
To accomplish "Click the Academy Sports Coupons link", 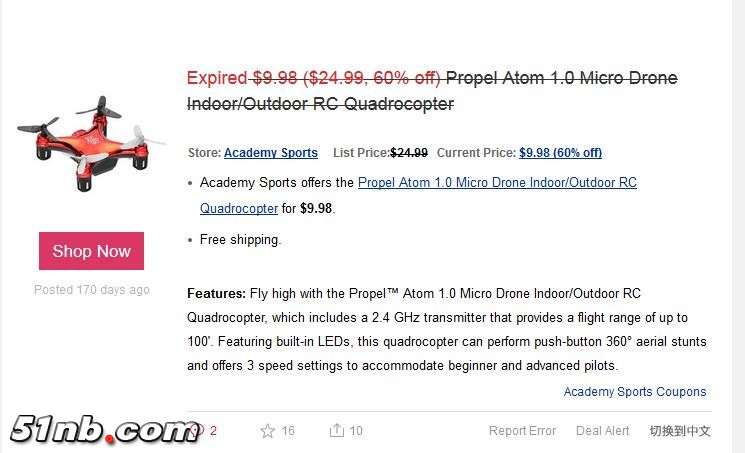I will pyautogui.click(x=635, y=392).
